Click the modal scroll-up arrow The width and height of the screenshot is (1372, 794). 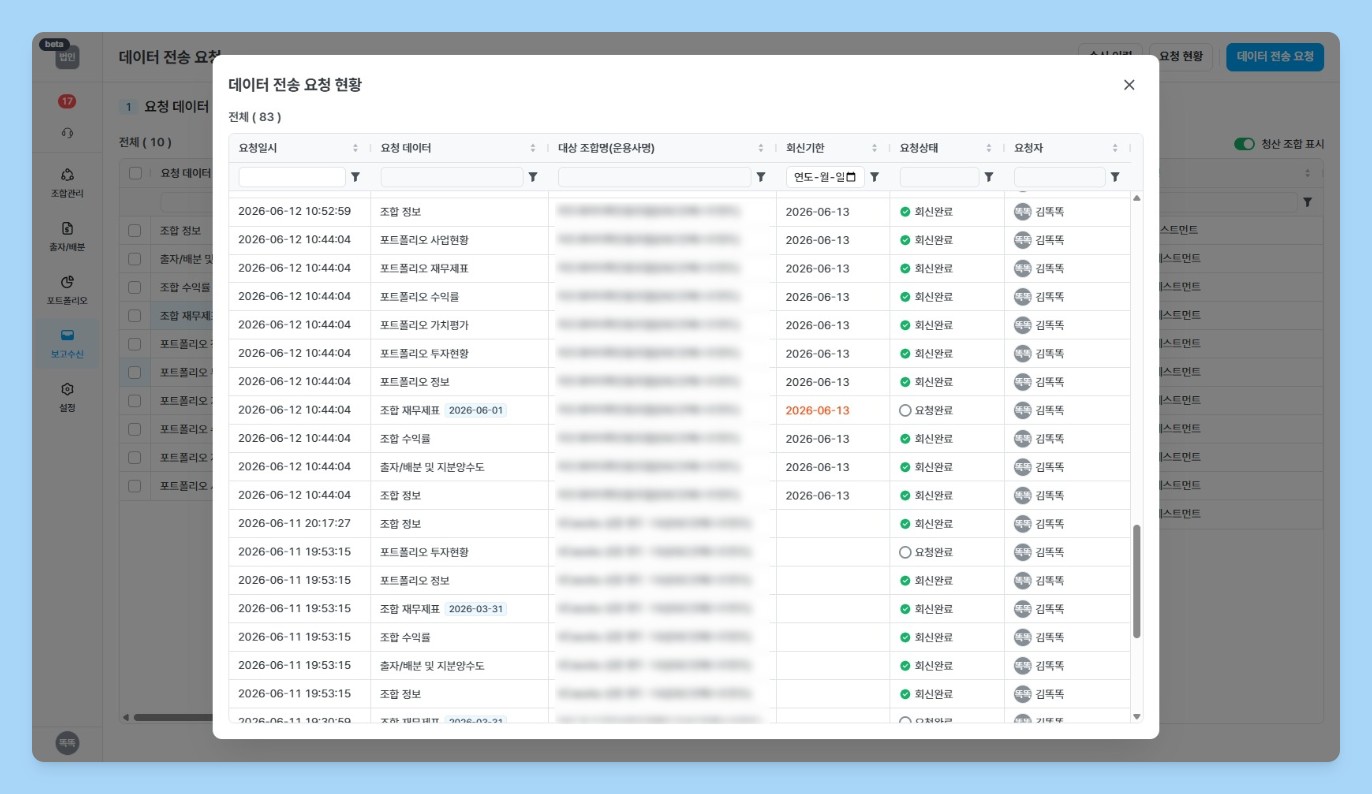(1136, 198)
